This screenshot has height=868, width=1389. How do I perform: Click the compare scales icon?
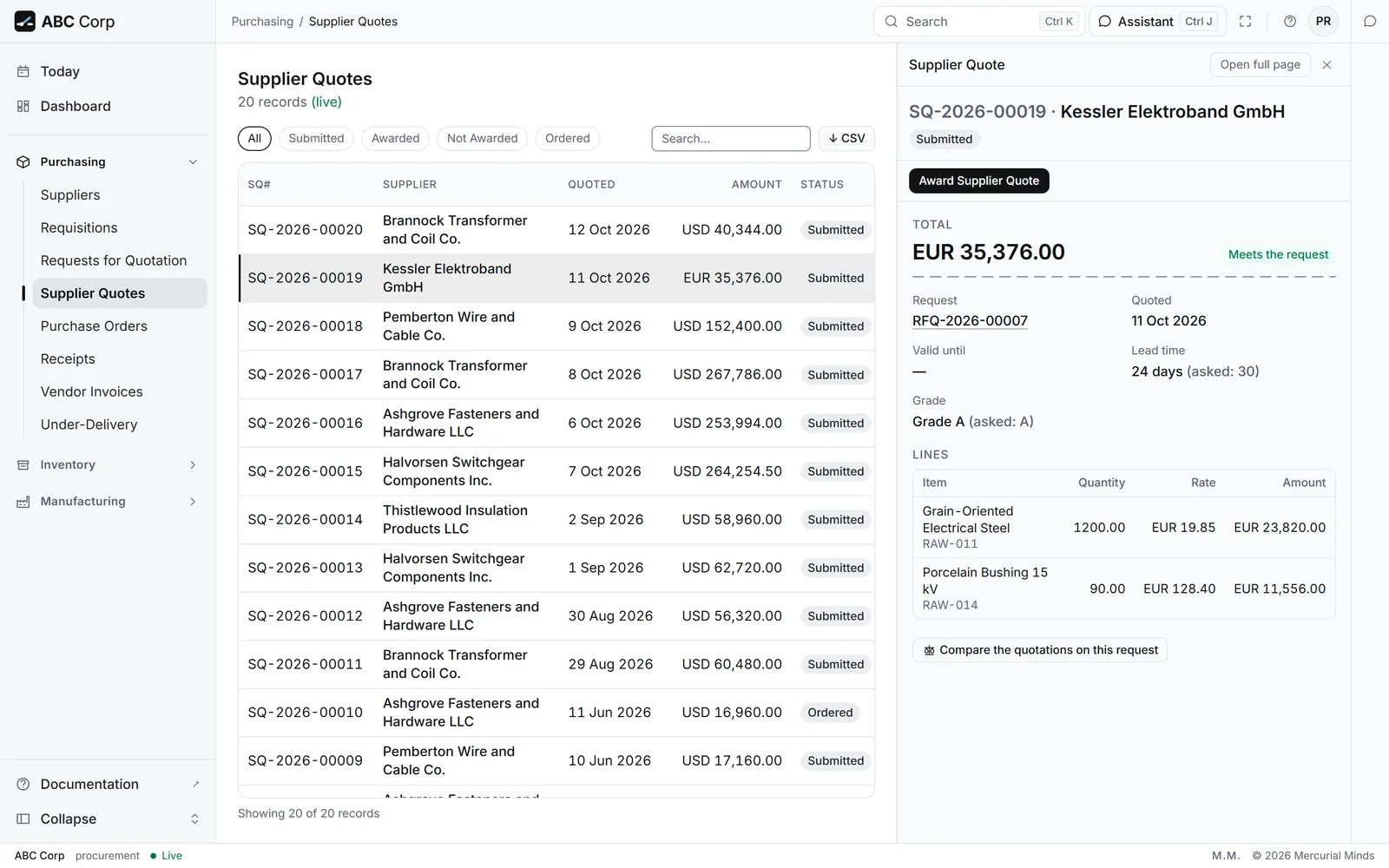[929, 651]
